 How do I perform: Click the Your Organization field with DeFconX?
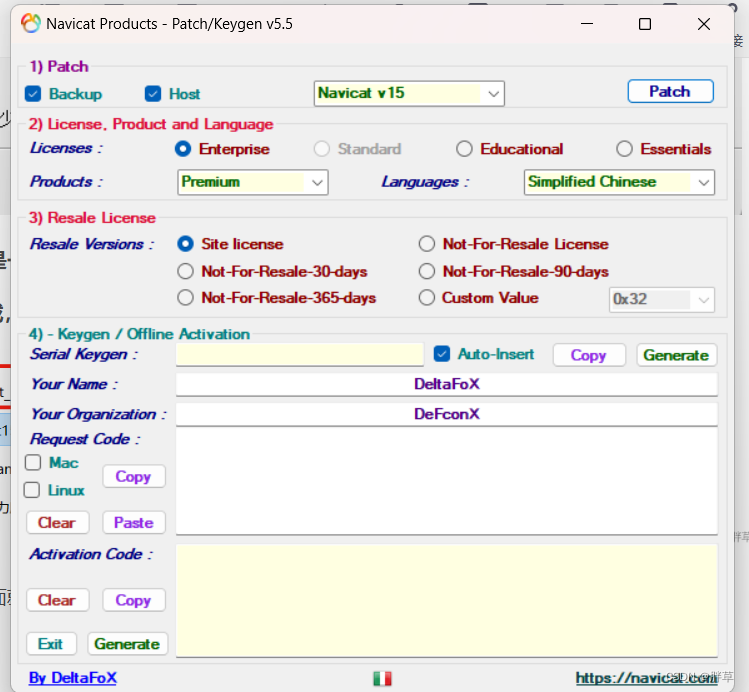click(x=447, y=414)
